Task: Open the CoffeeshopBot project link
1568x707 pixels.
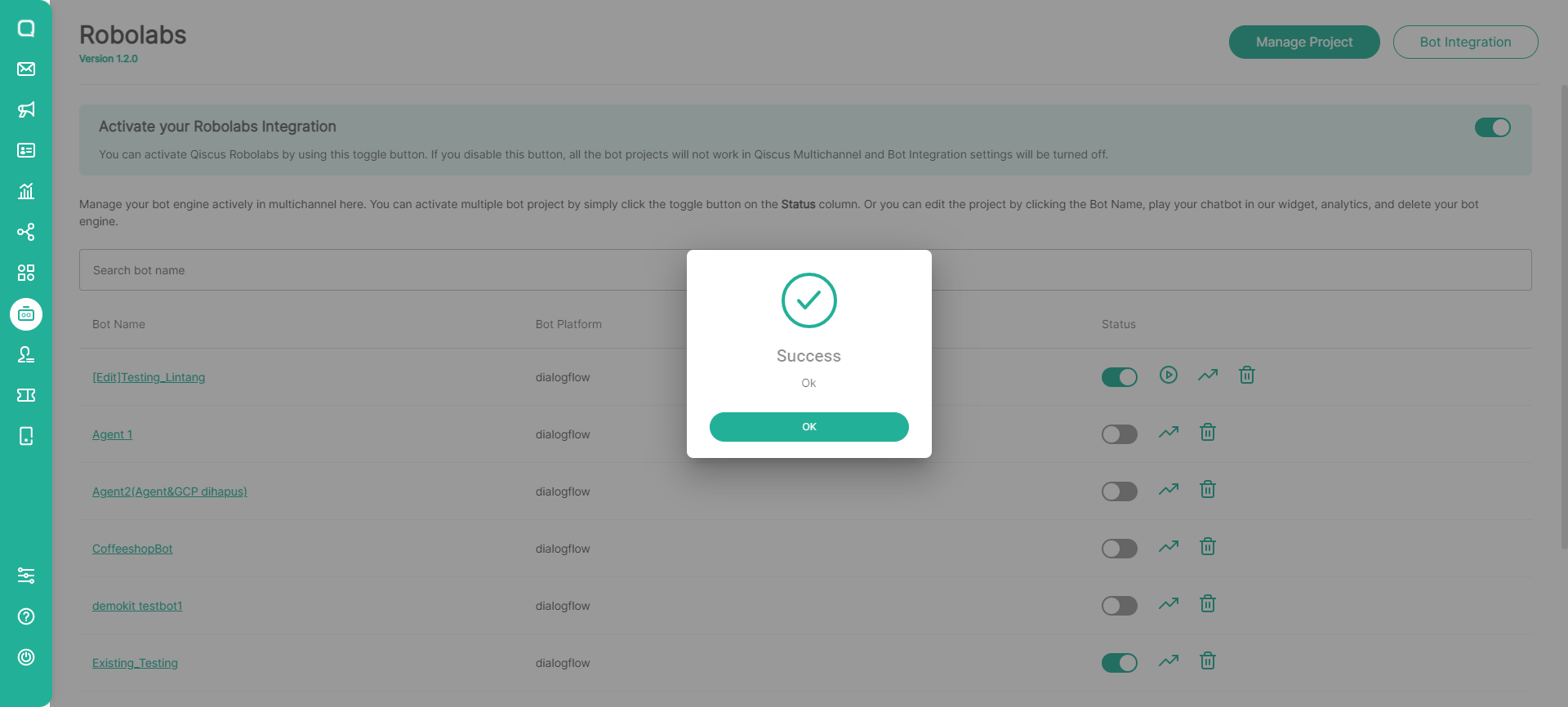Action: pos(132,549)
